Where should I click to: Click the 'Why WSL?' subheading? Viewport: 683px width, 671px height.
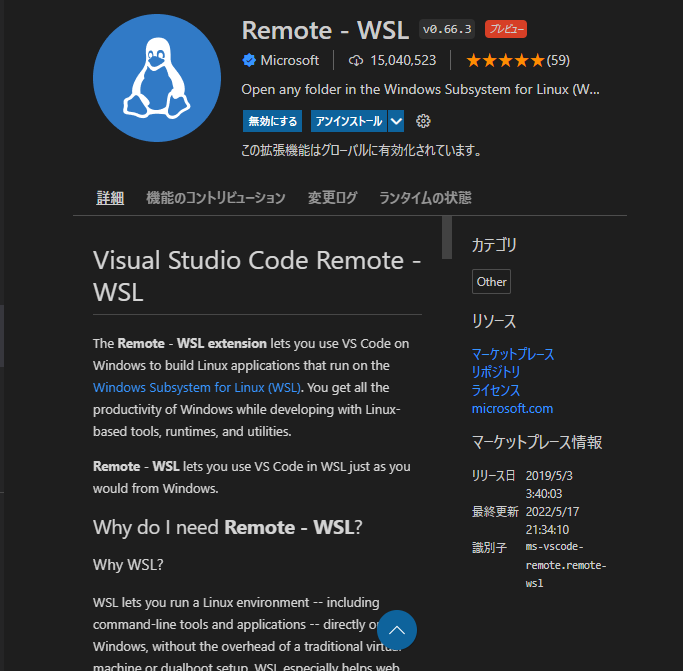[x=128, y=565]
